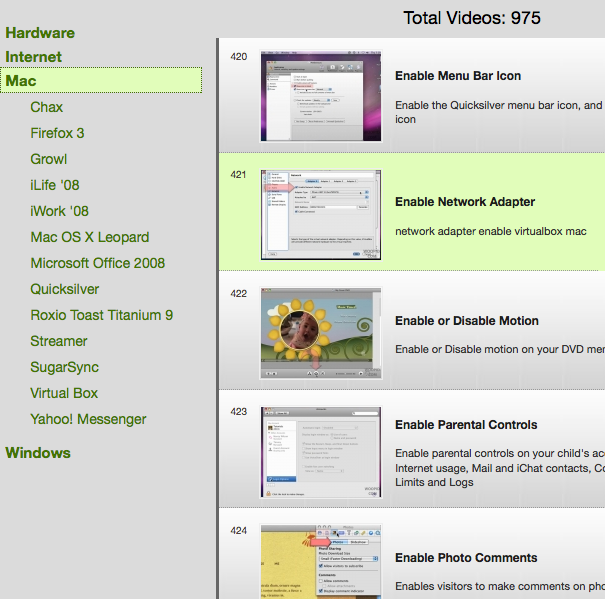This screenshot has height=599, width=605.
Task: Open the Enable or Disable Motion title
Action: (467, 320)
